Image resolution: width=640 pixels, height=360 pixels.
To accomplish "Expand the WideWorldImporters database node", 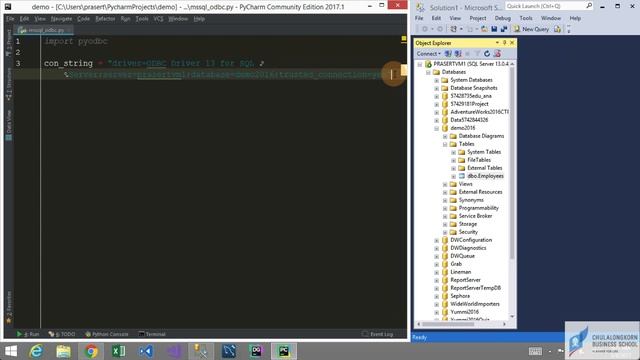I will [x=436, y=304].
